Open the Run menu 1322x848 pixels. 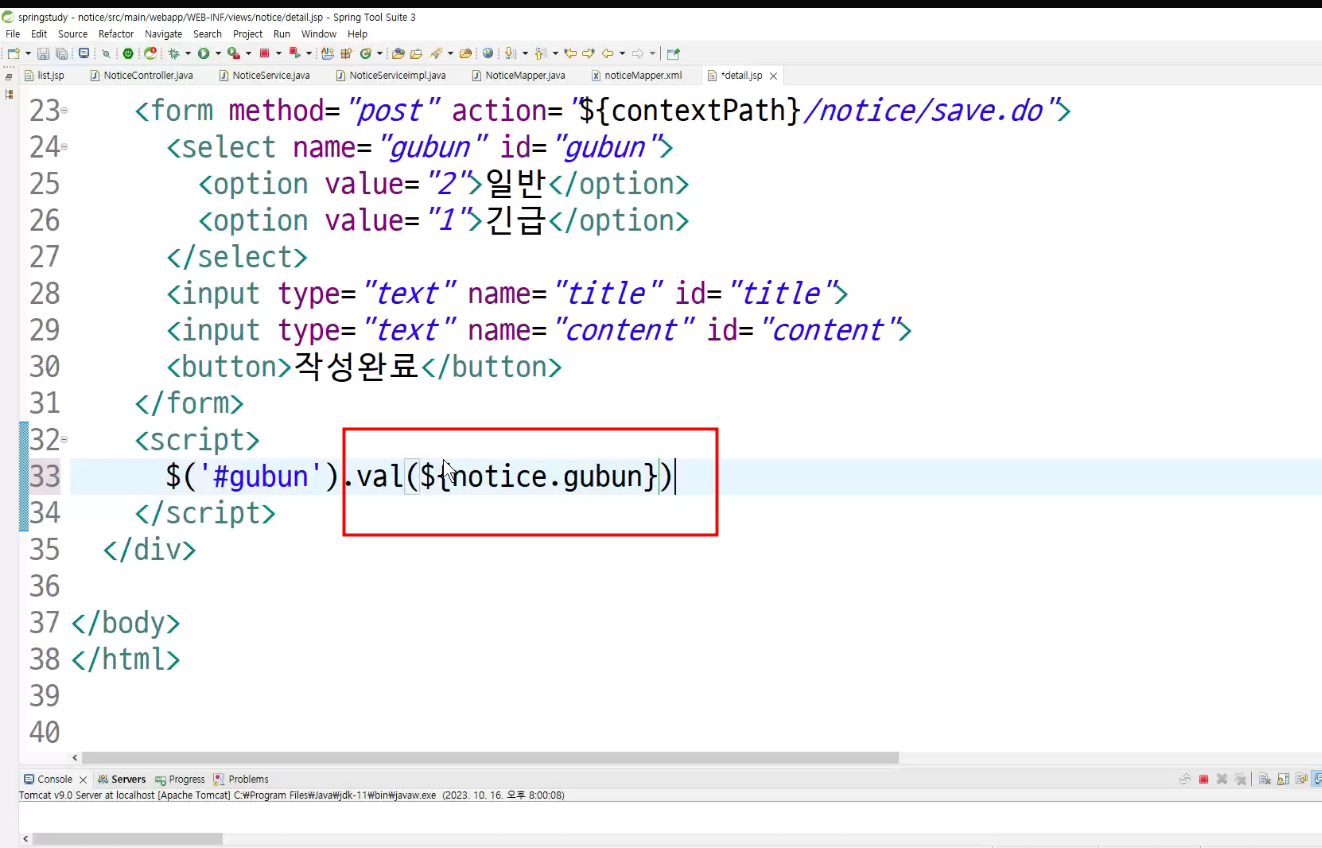click(x=282, y=34)
